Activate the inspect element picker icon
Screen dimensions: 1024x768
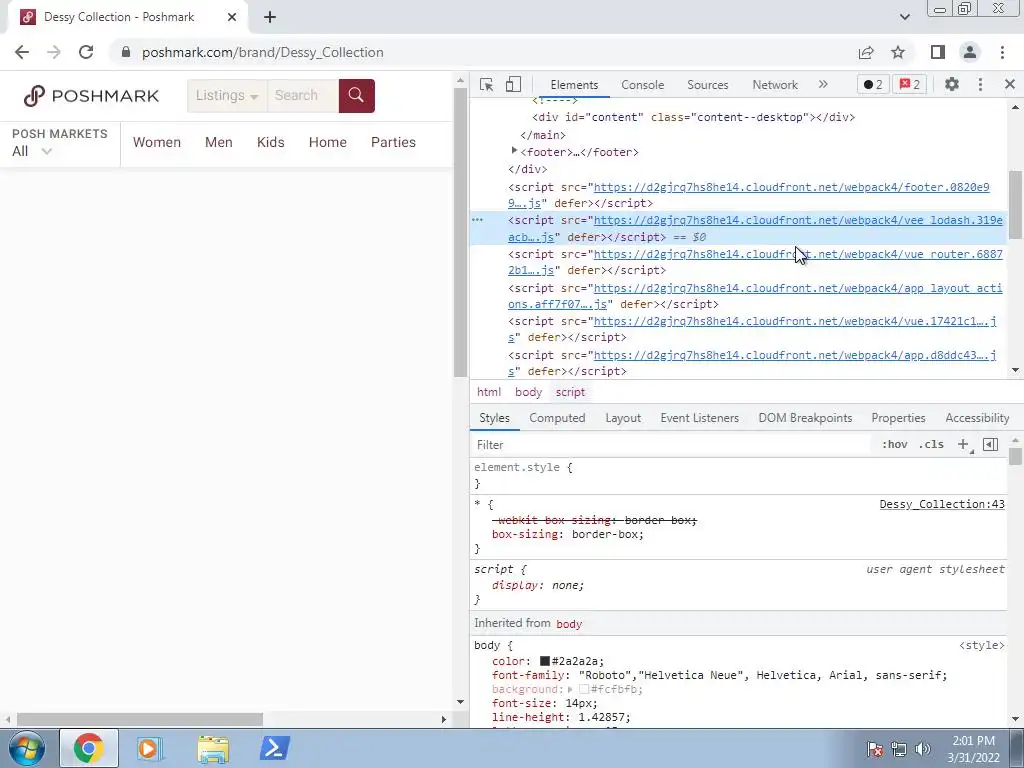(x=486, y=84)
